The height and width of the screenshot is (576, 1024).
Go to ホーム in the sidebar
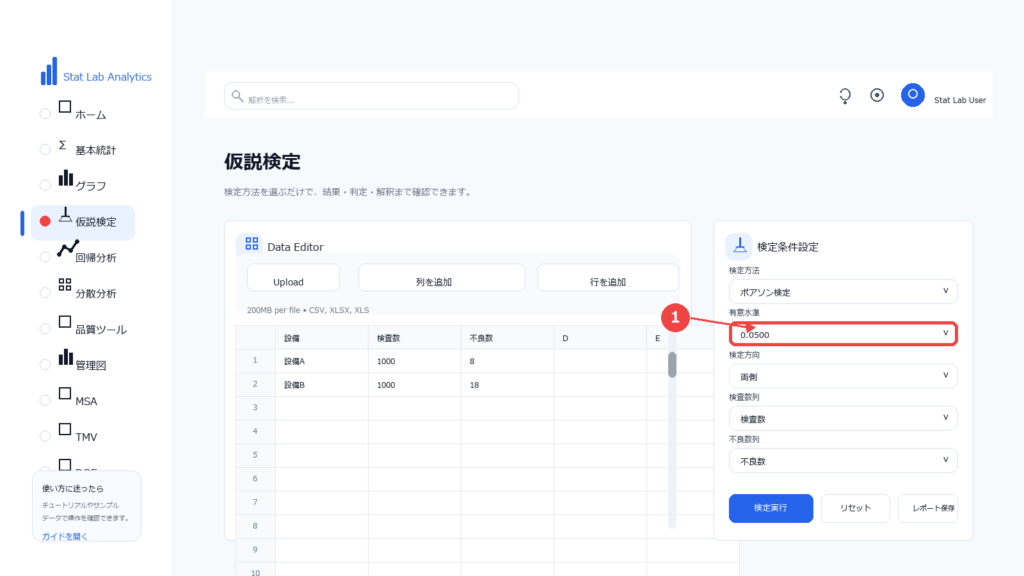coord(90,114)
